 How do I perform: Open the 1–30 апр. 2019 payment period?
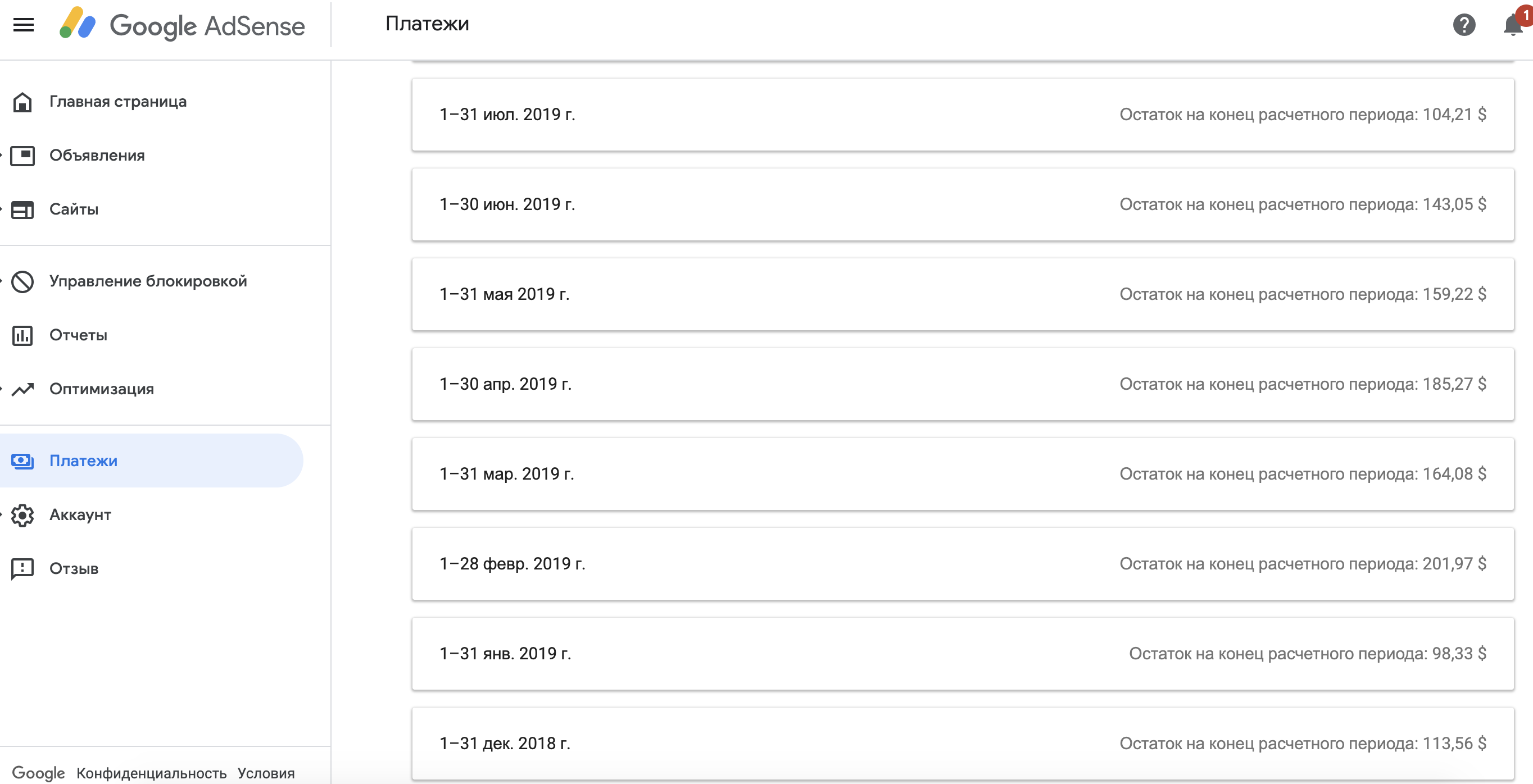(x=962, y=384)
